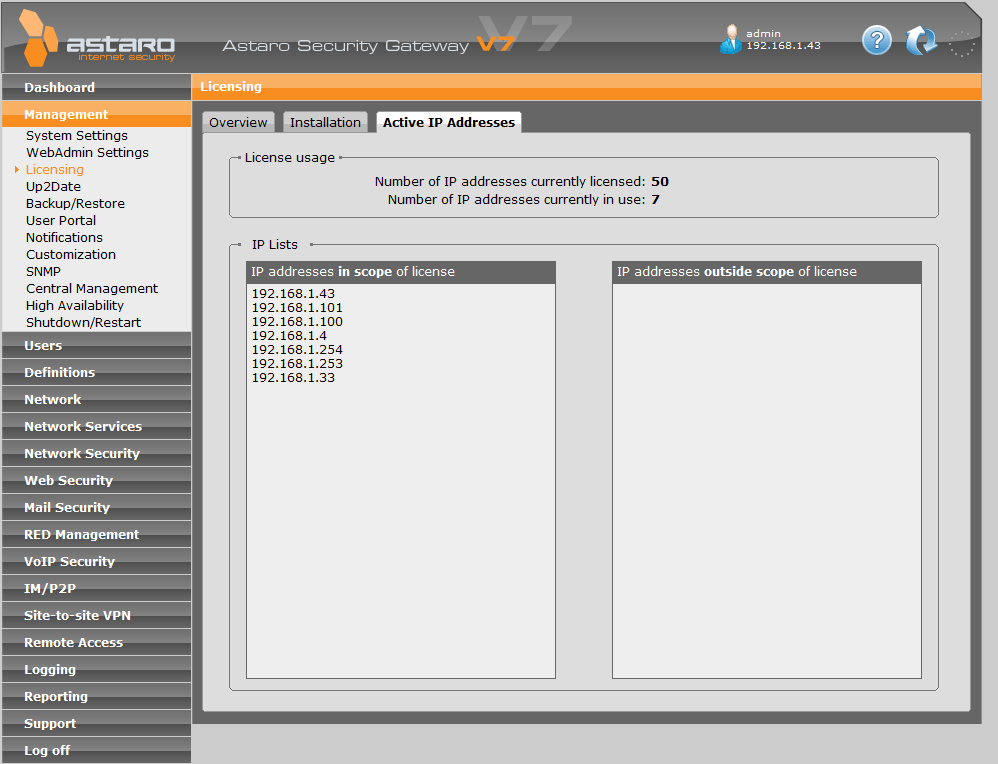This screenshot has width=998, height=764.
Task: Open the Dashboard menu
Action: coord(97,87)
